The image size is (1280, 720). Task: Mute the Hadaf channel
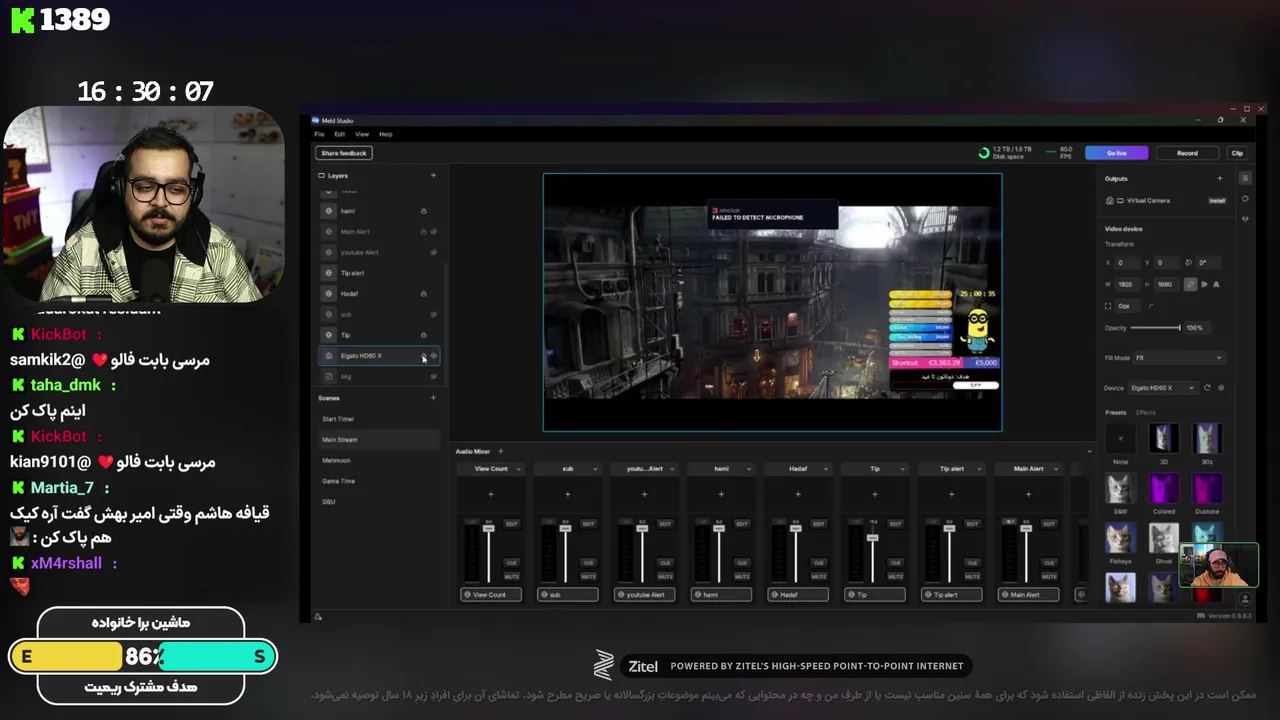click(x=819, y=577)
